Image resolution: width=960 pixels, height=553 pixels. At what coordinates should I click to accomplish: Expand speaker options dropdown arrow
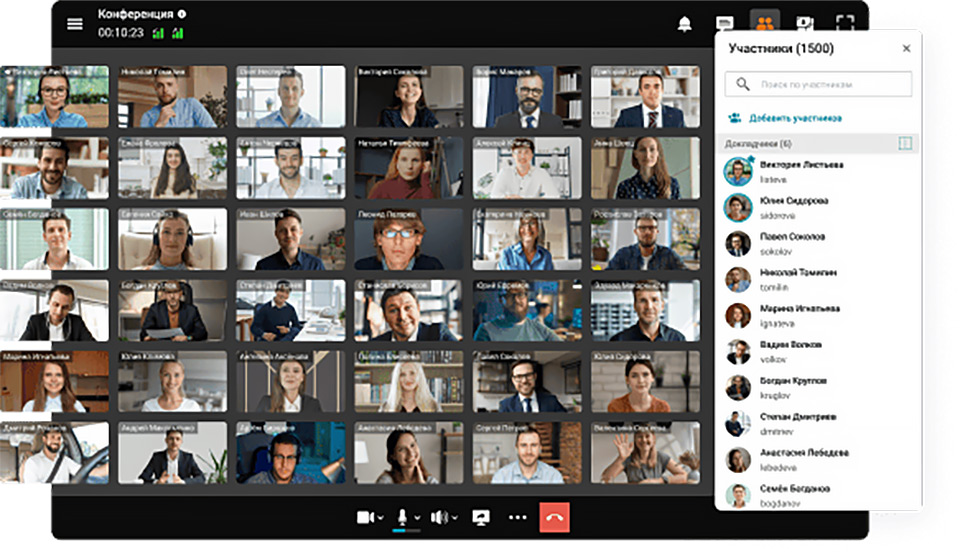tap(455, 518)
